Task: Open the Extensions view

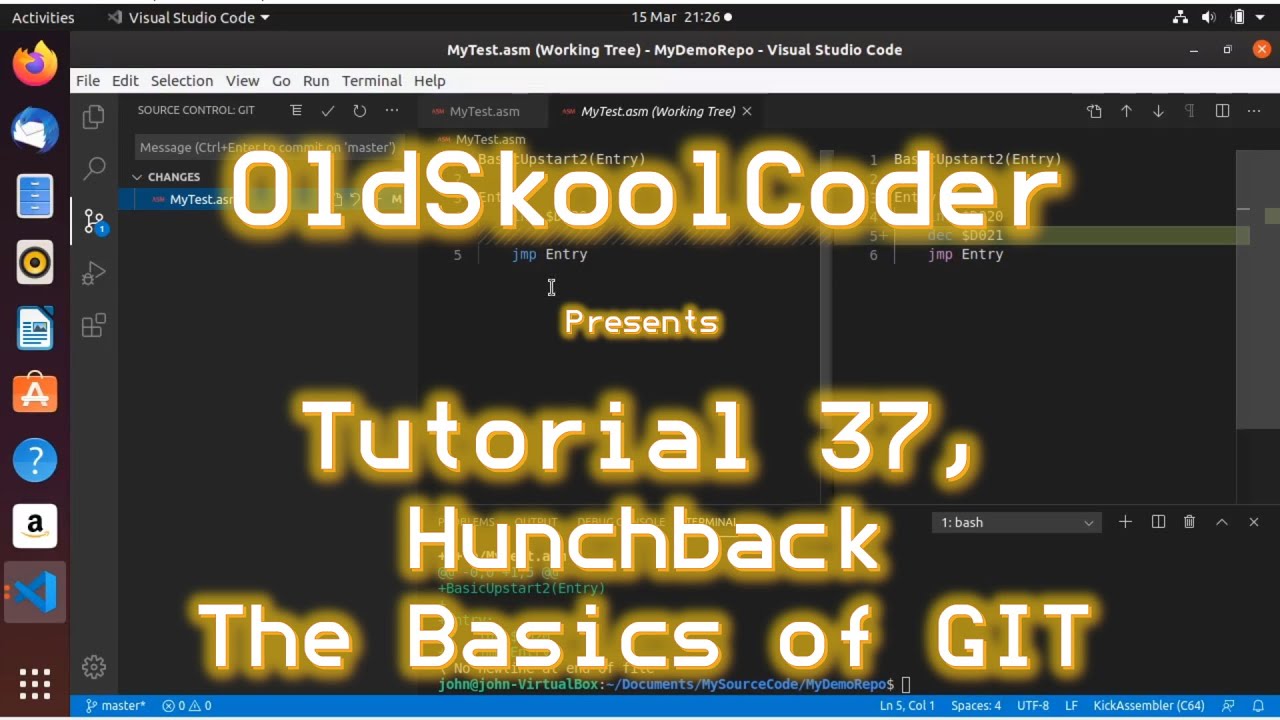Action: (x=94, y=325)
